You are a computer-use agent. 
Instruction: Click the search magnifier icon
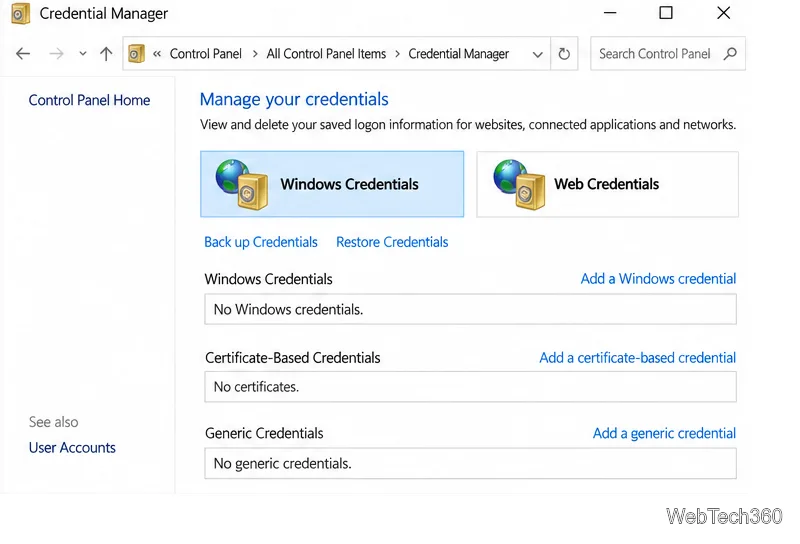pos(730,54)
